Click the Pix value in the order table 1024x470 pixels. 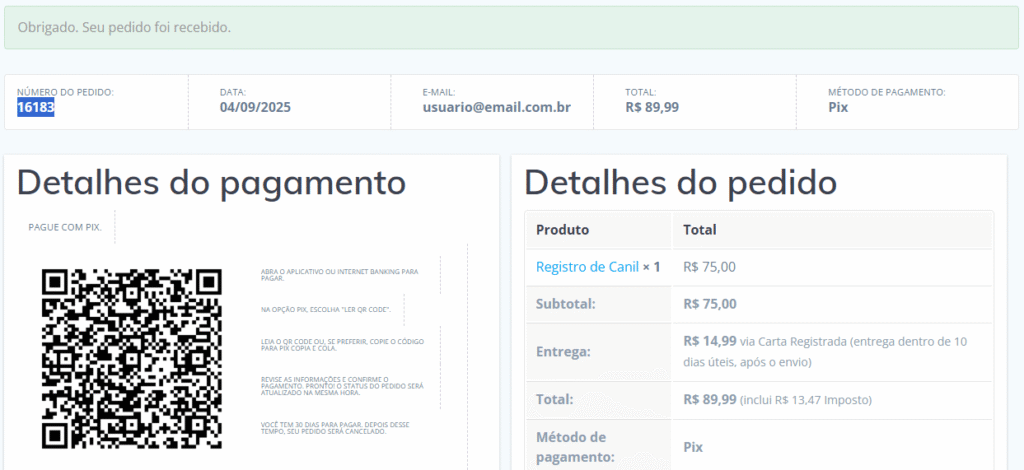click(693, 447)
